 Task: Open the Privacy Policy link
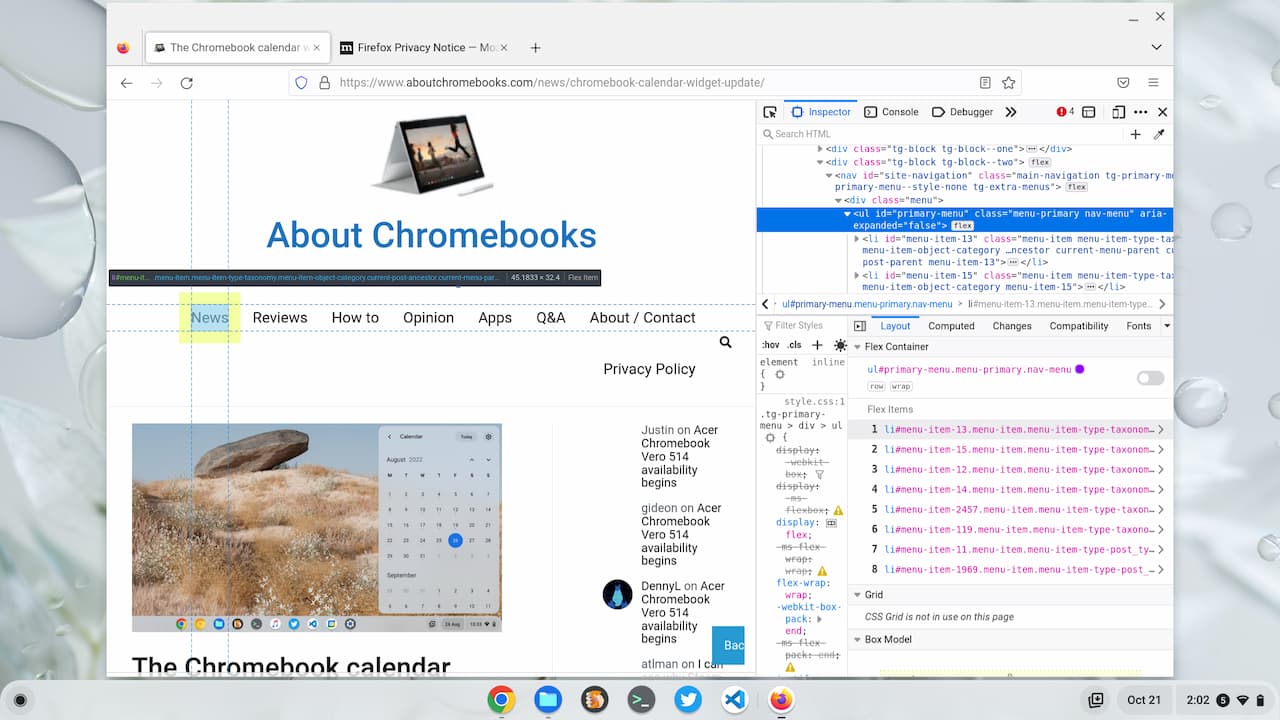click(649, 369)
